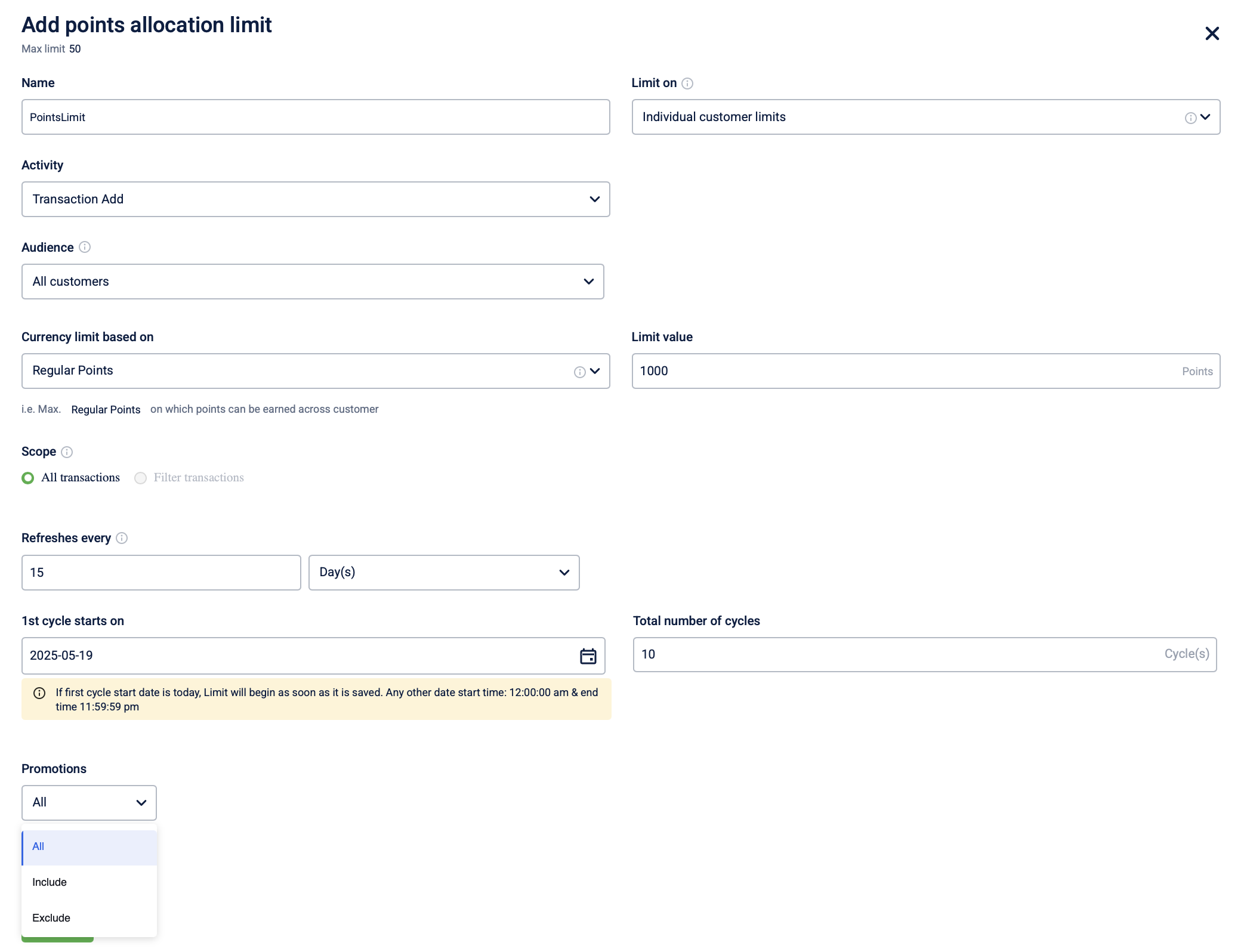Click the Total number of cycles field
The image size is (1247, 952).
coord(895,654)
